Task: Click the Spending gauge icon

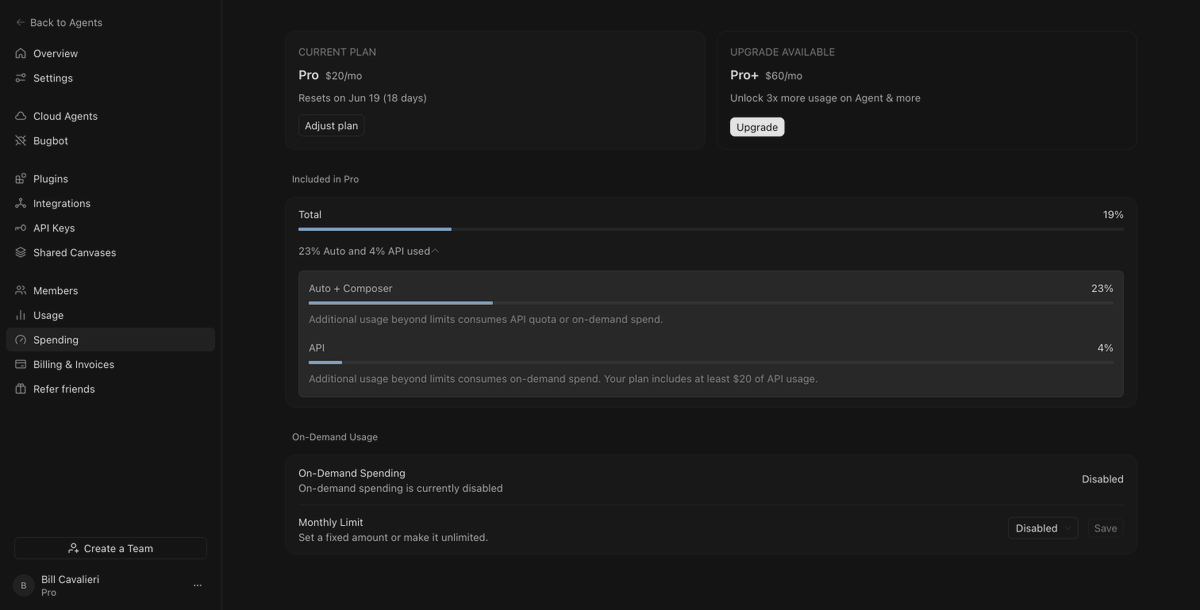Action: pos(20,340)
